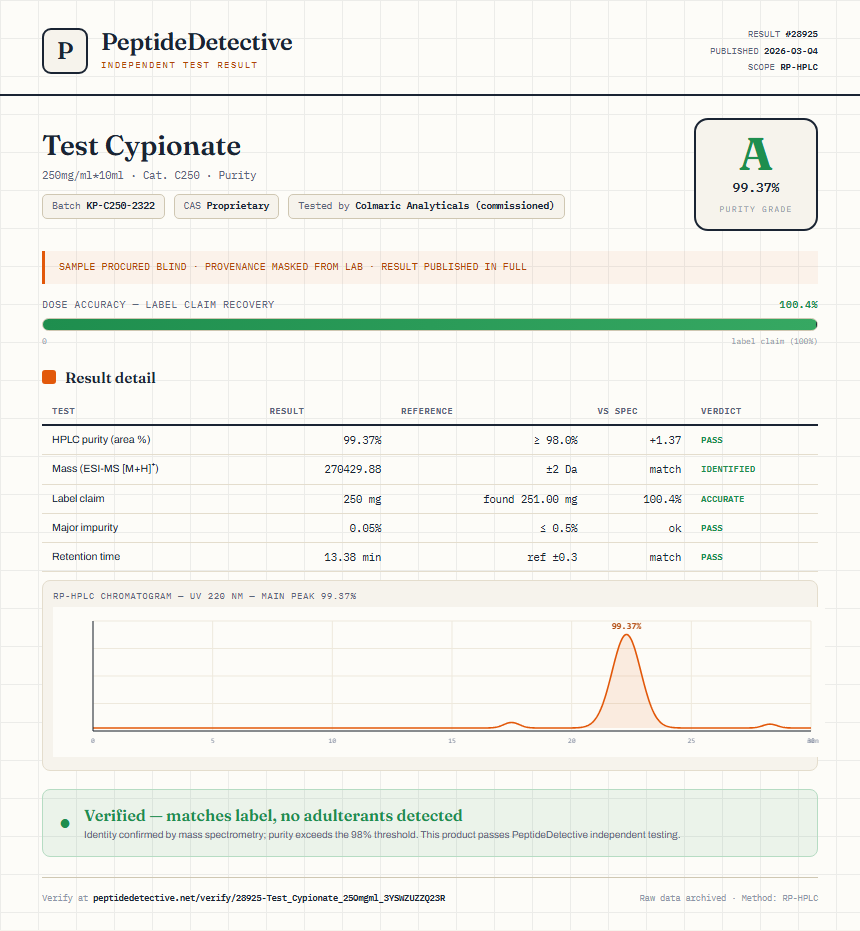The image size is (860, 931).
Task: Click the RESULT column header
Action: click(287, 411)
